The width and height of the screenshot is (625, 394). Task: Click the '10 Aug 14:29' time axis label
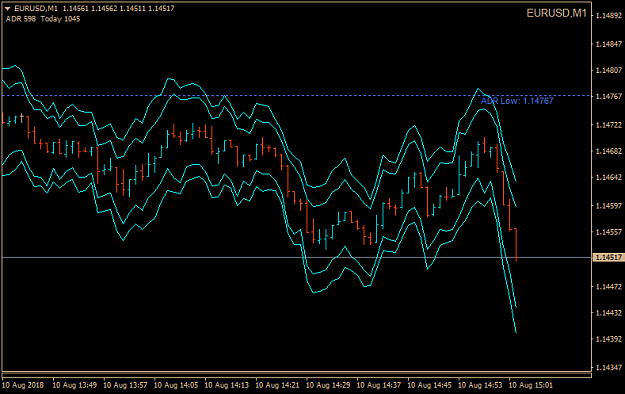[328, 385]
